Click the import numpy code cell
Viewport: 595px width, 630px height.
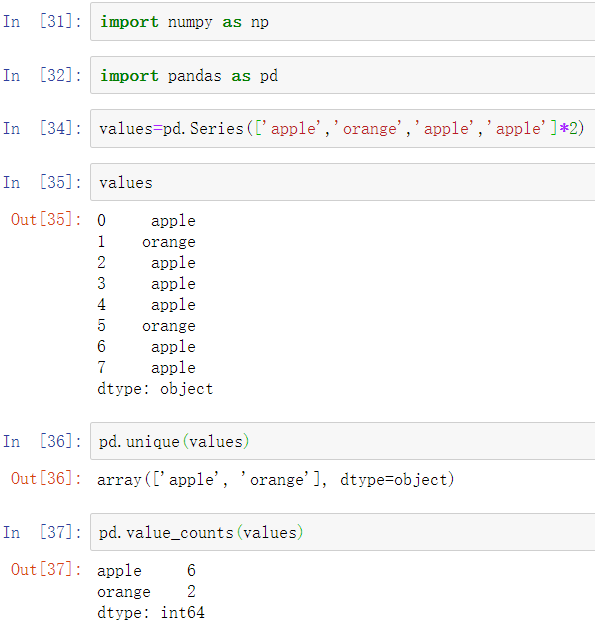pos(343,22)
